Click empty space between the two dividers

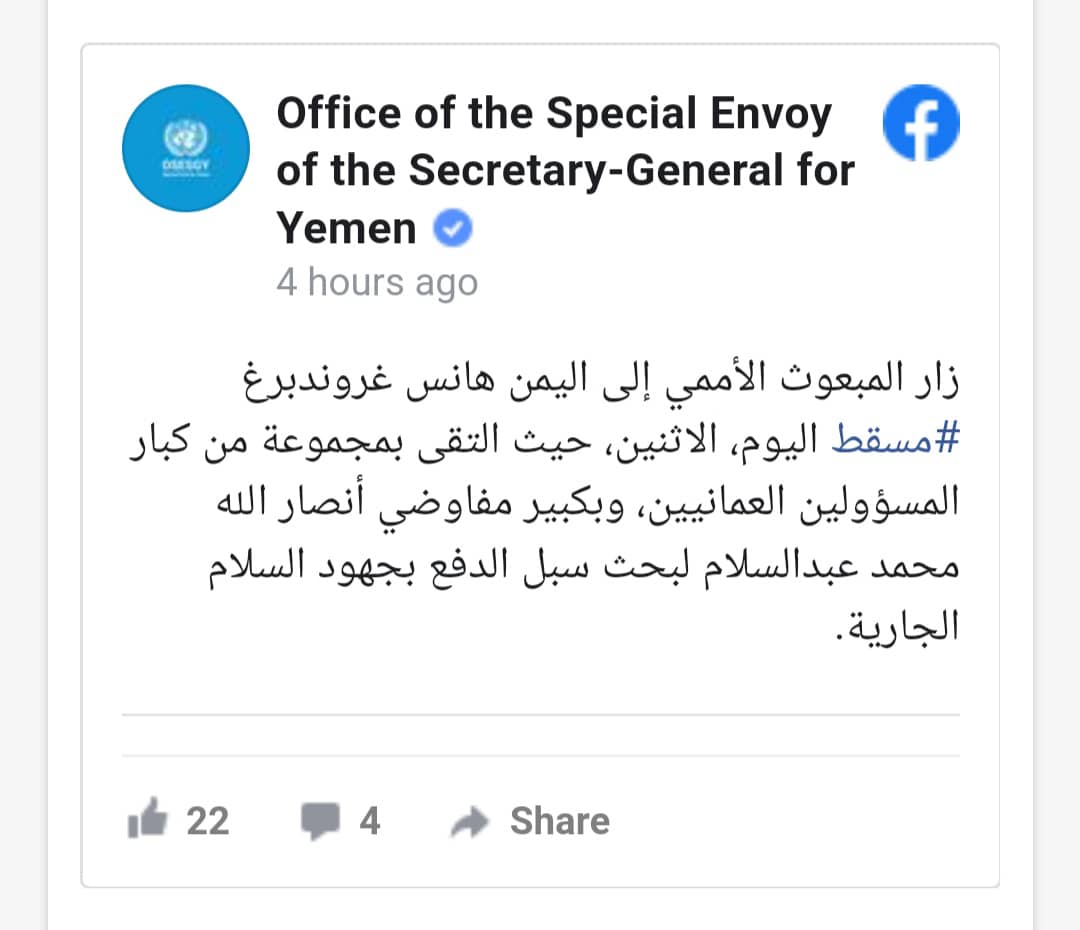click(x=541, y=735)
